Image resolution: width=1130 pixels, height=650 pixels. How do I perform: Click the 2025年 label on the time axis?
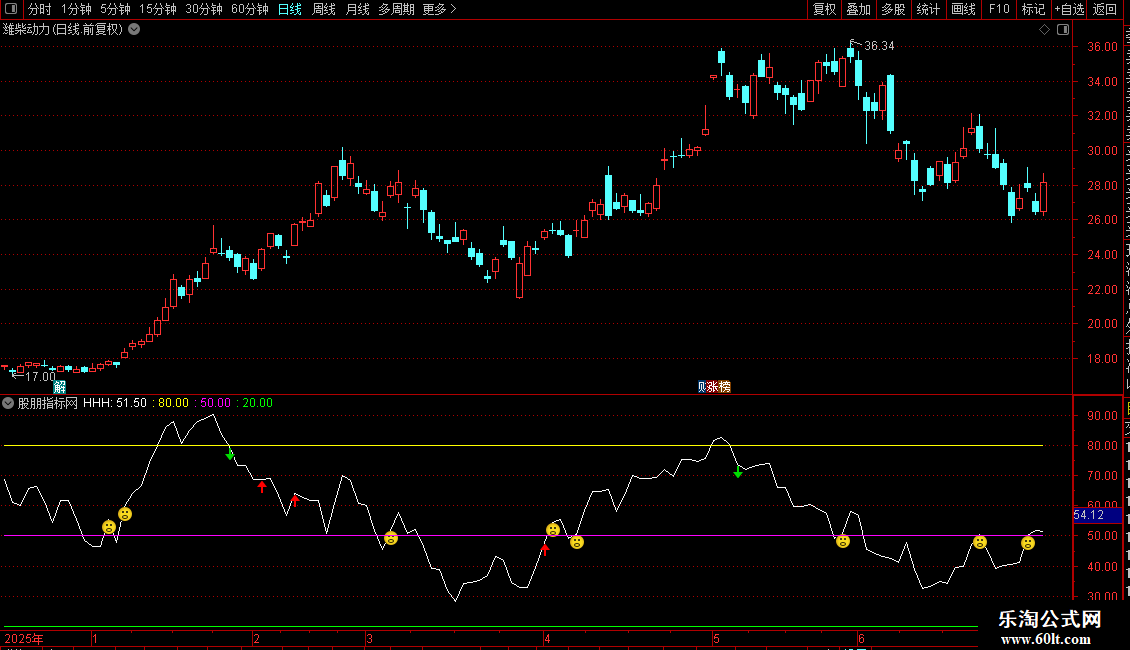click(24, 638)
